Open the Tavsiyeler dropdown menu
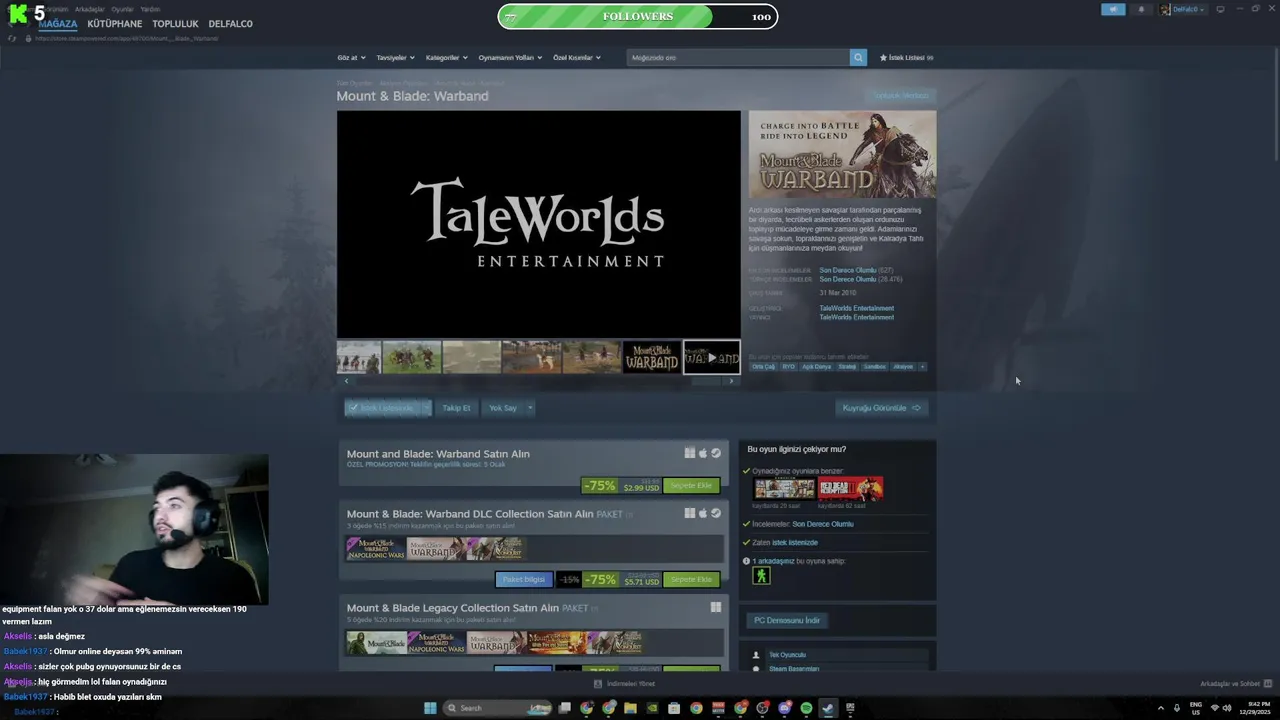 click(x=395, y=58)
